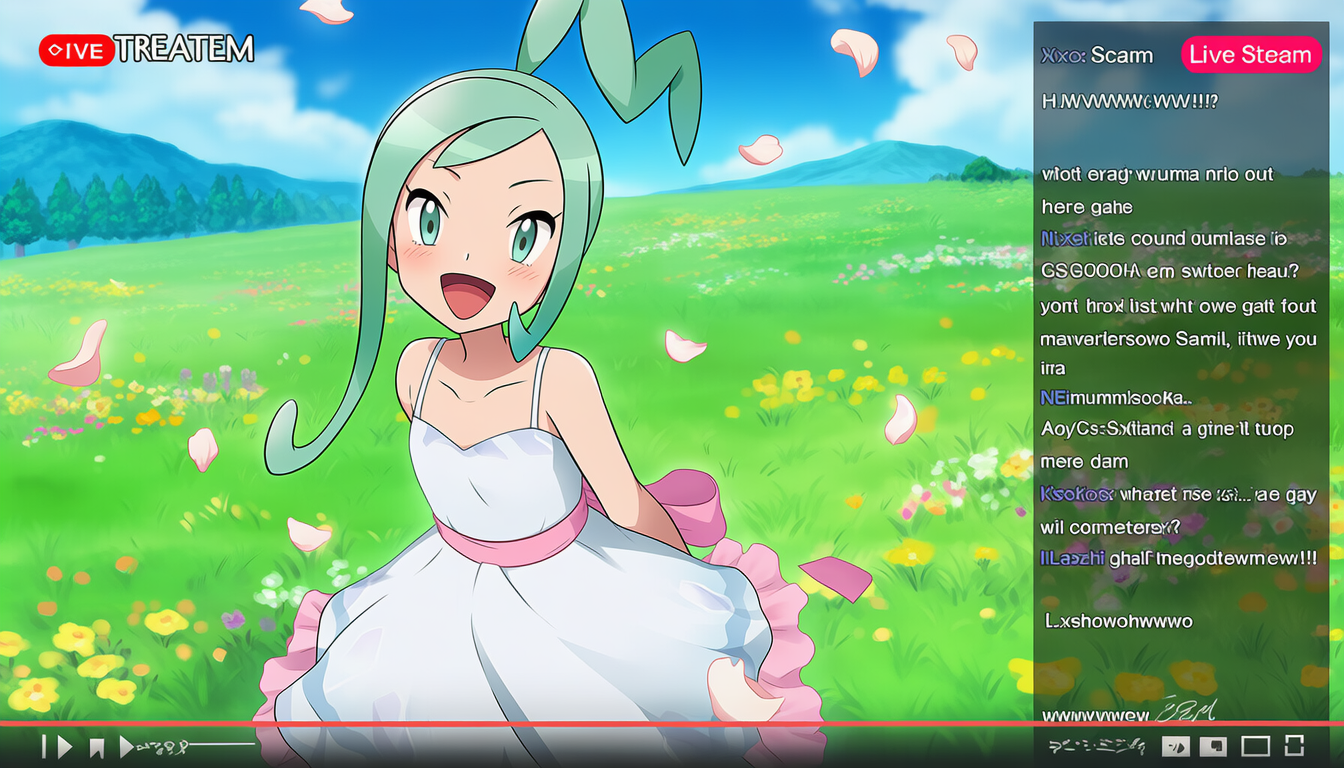Click the scribbled text left of the arrow button
The height and width of the screenshot is (768, 1344).
(1097, 746)
